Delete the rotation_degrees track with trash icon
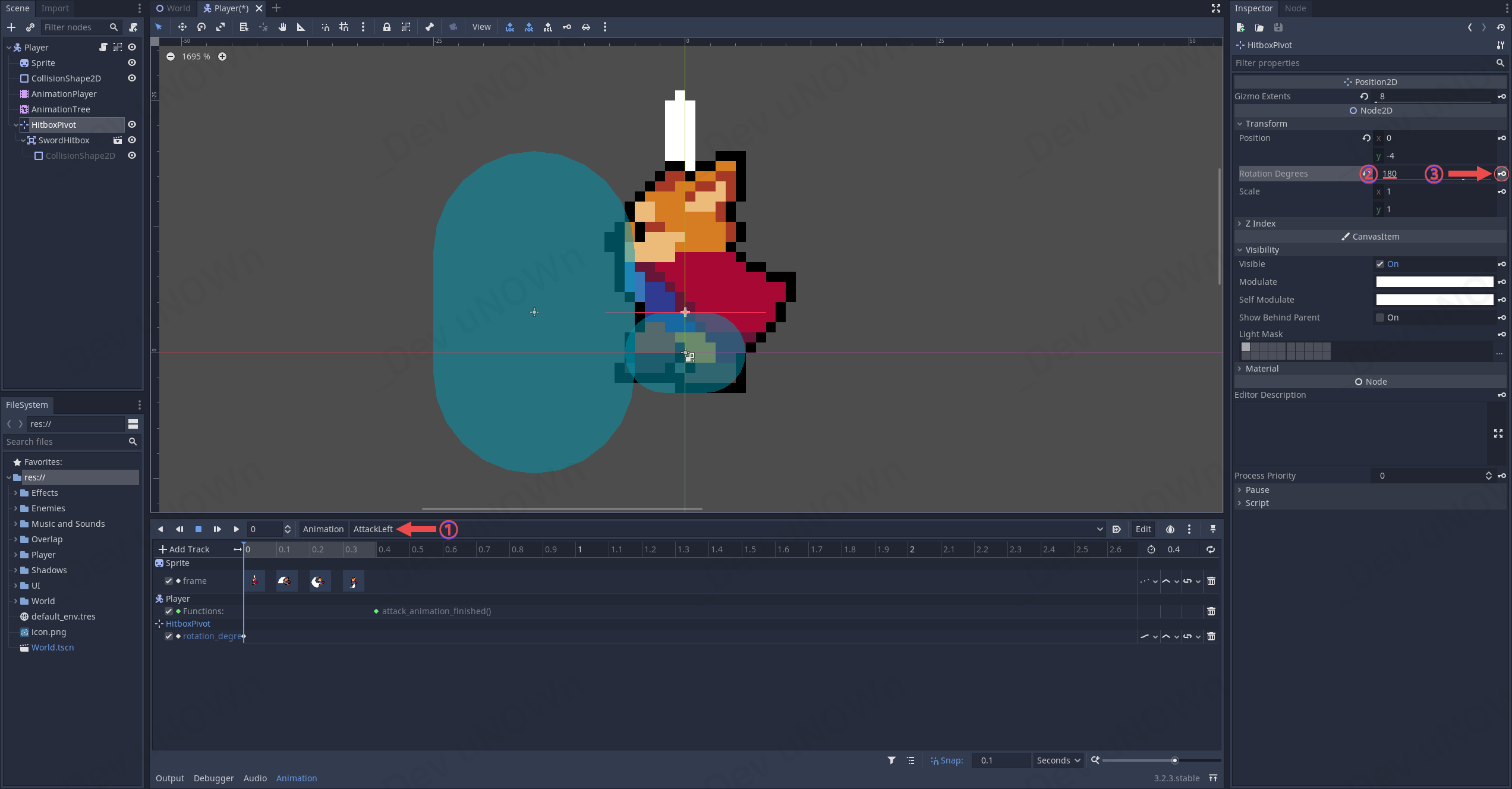The width and height of the screenshot is (1512, 789). point(1211,636)
